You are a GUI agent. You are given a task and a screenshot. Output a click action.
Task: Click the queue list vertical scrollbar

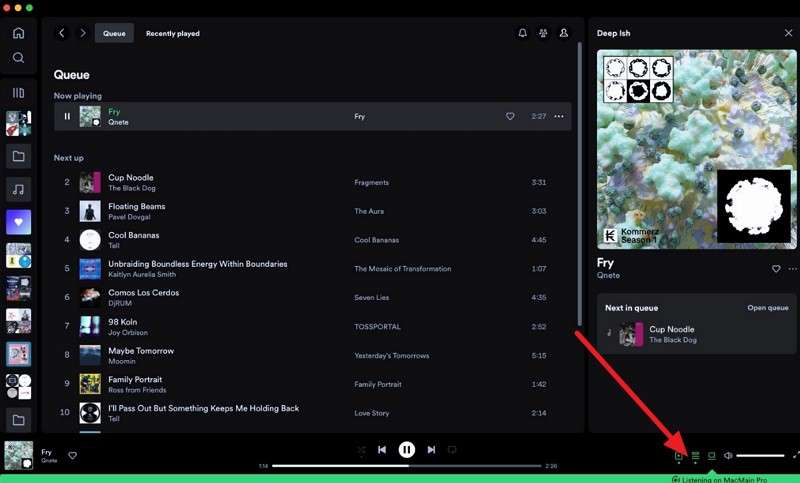[580, 184]
